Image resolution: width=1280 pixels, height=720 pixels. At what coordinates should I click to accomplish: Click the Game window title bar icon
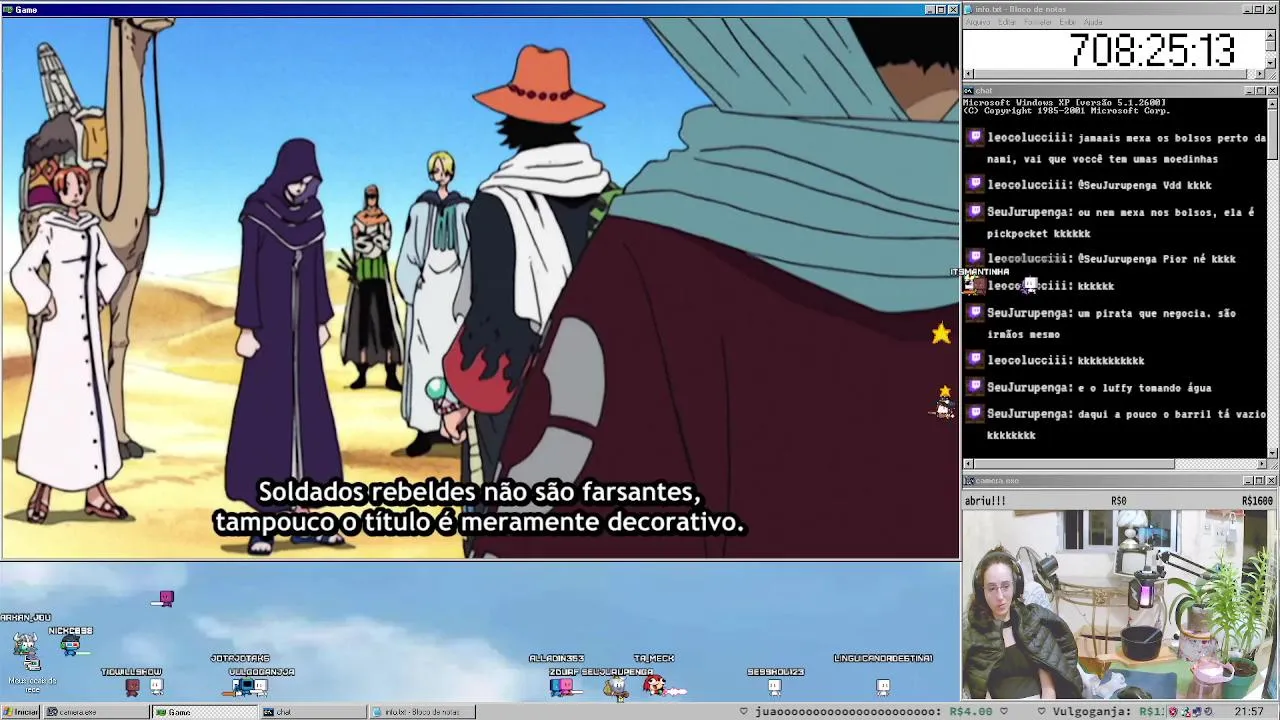(x=8, y=9)
